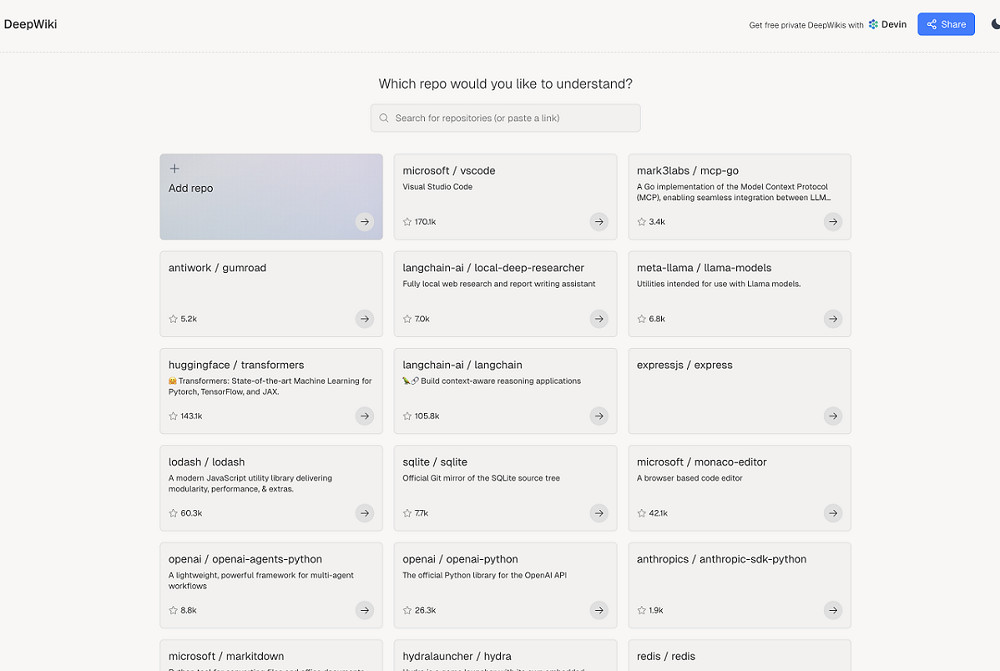Open the meta-llama / llama-models card
Viewport: 1000px width, 671px height.
(x=739, y=293)
